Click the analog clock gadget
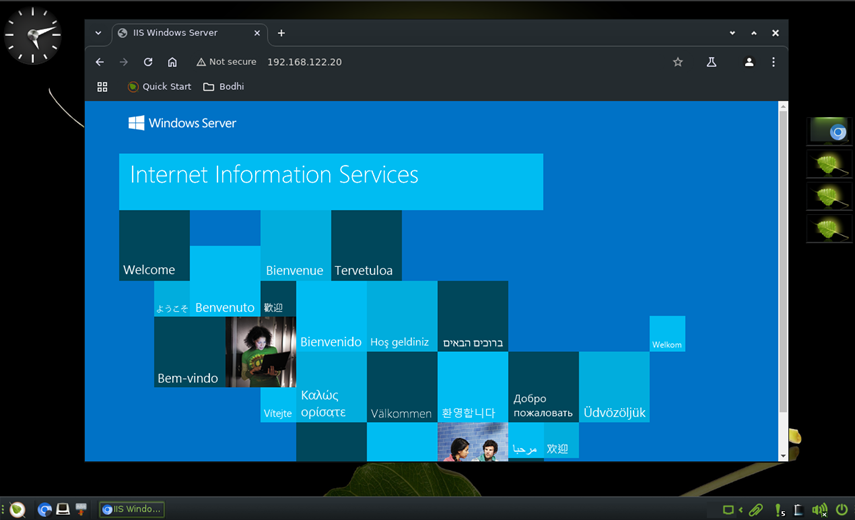The image size is (855, 520). pyautogui.click(x=32, y=35)
